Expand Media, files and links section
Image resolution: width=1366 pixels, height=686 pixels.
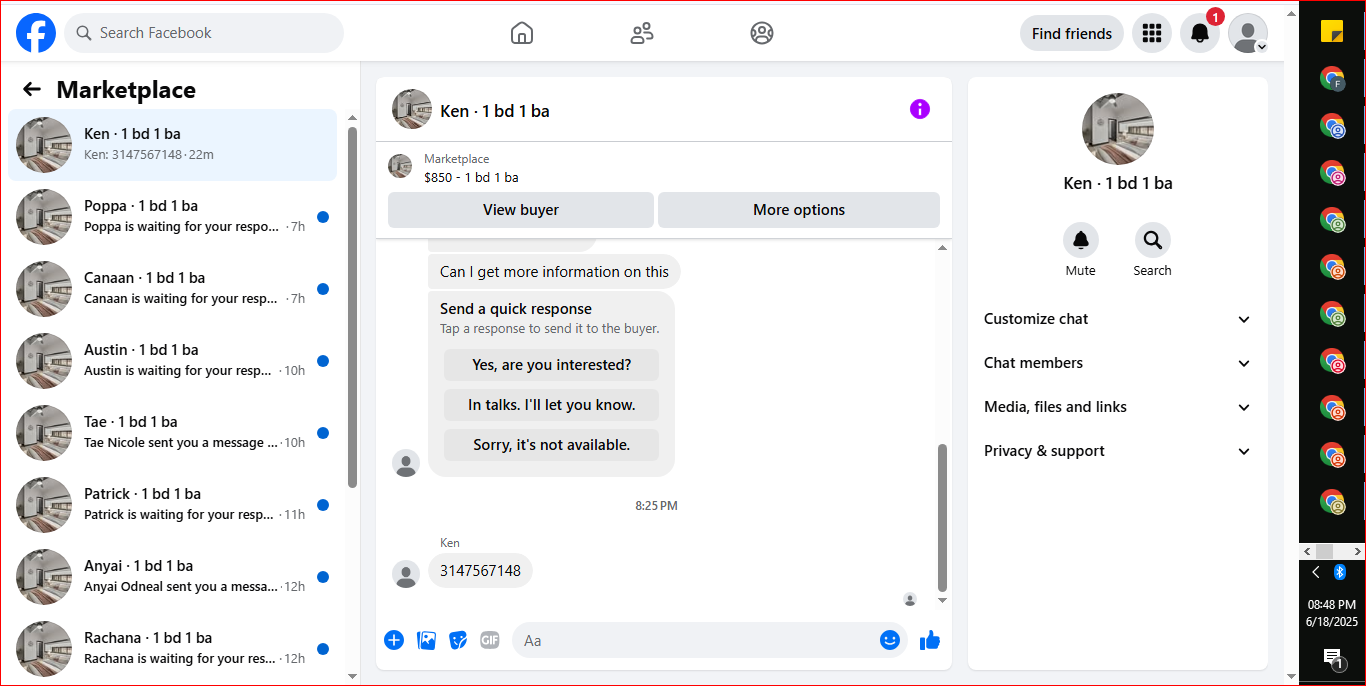click(x=1118, y=407)
